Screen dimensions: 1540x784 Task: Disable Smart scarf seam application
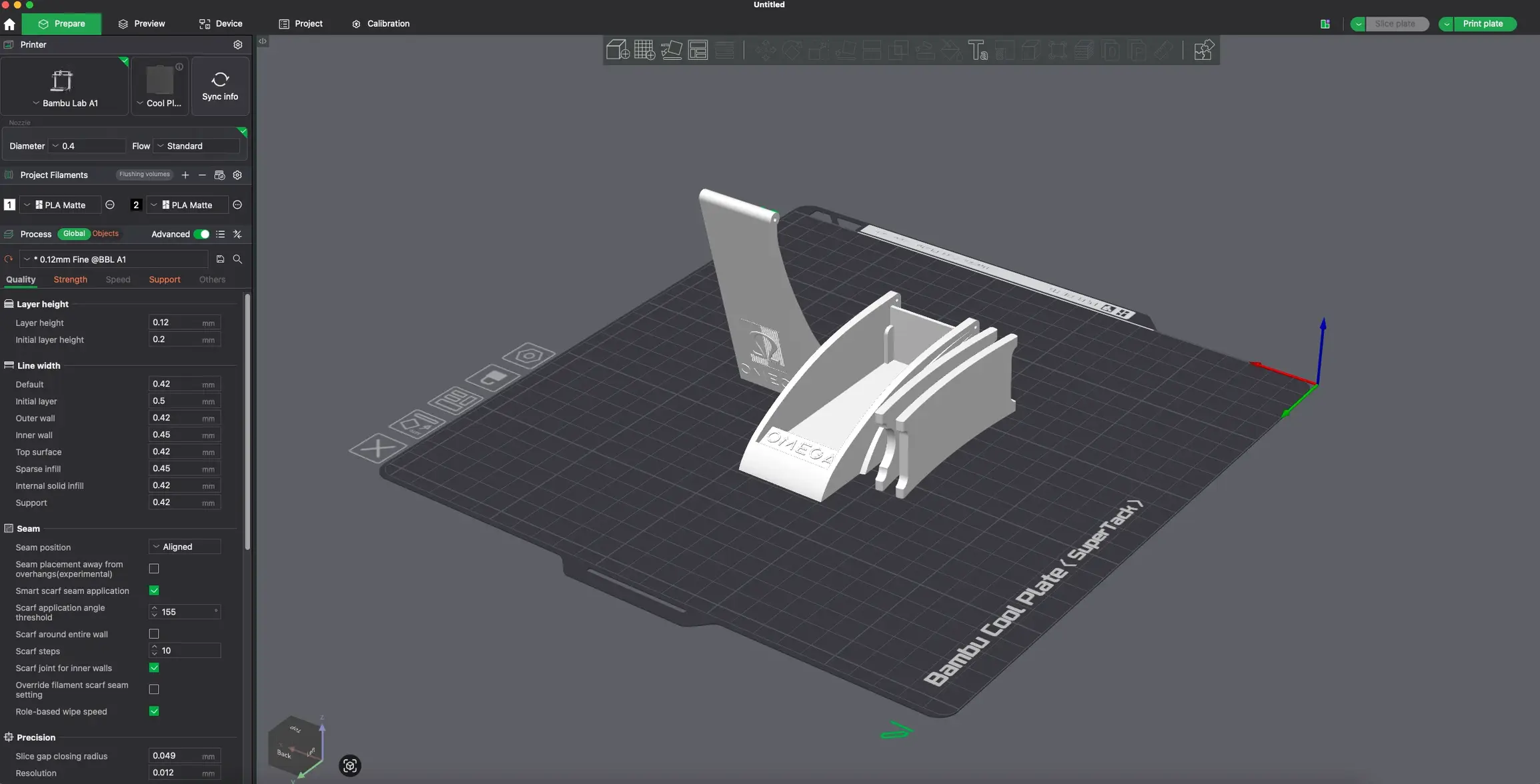[x=154, y=590]
